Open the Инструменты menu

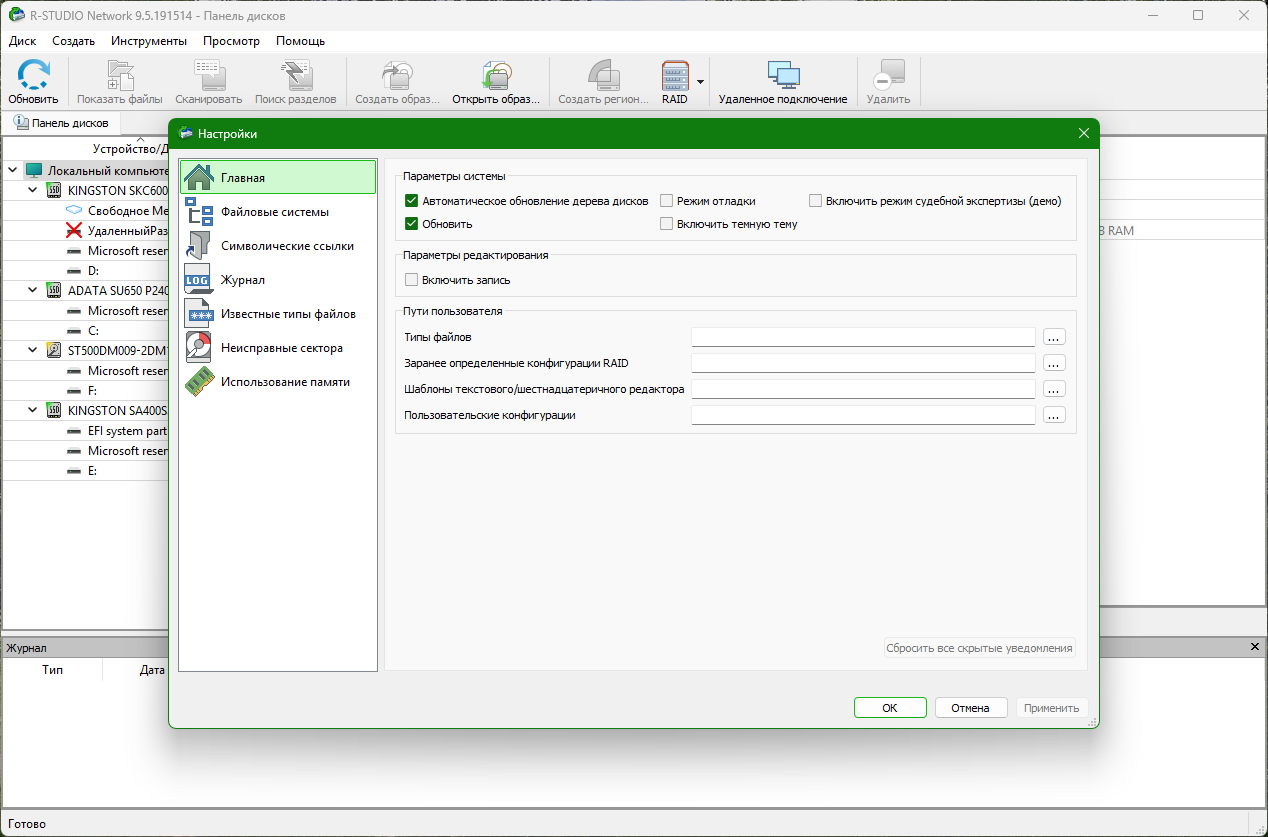(x=149, y=41)
